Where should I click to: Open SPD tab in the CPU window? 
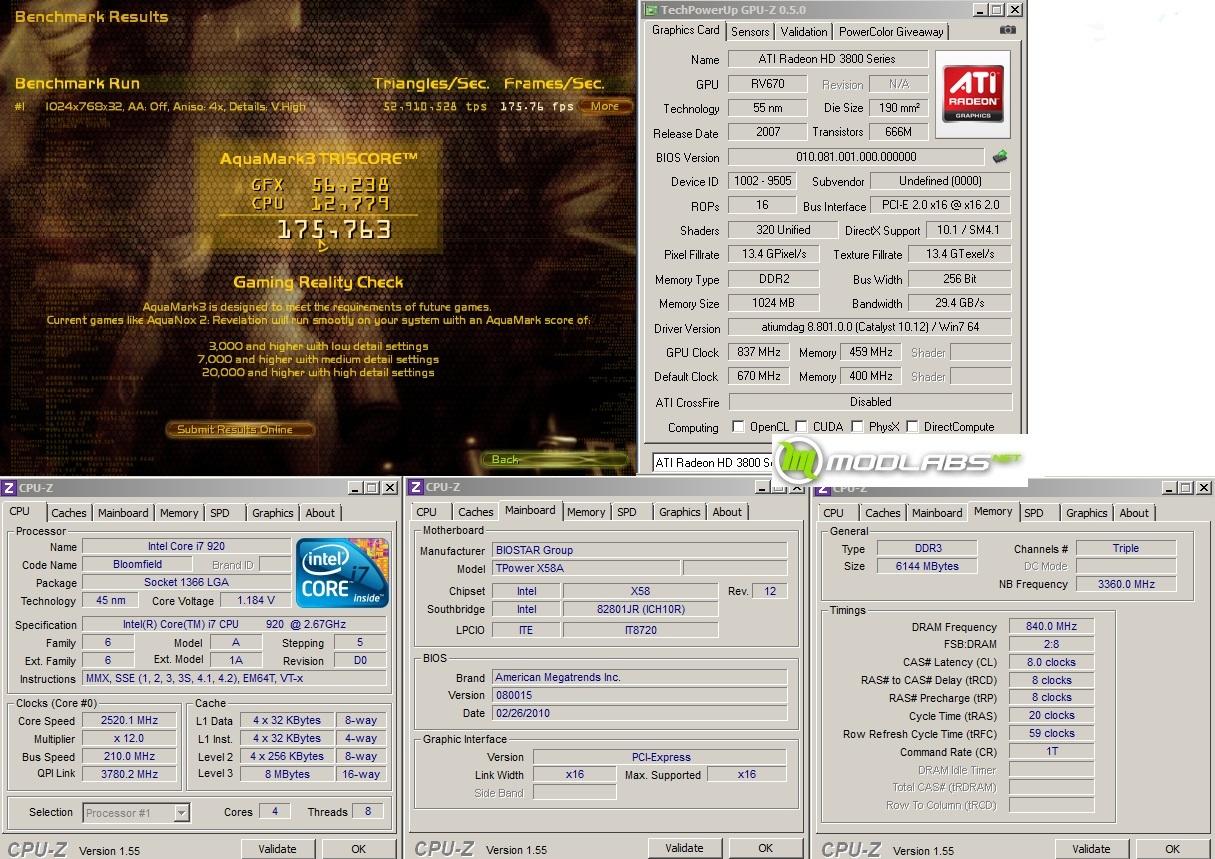tap(220, 513)
